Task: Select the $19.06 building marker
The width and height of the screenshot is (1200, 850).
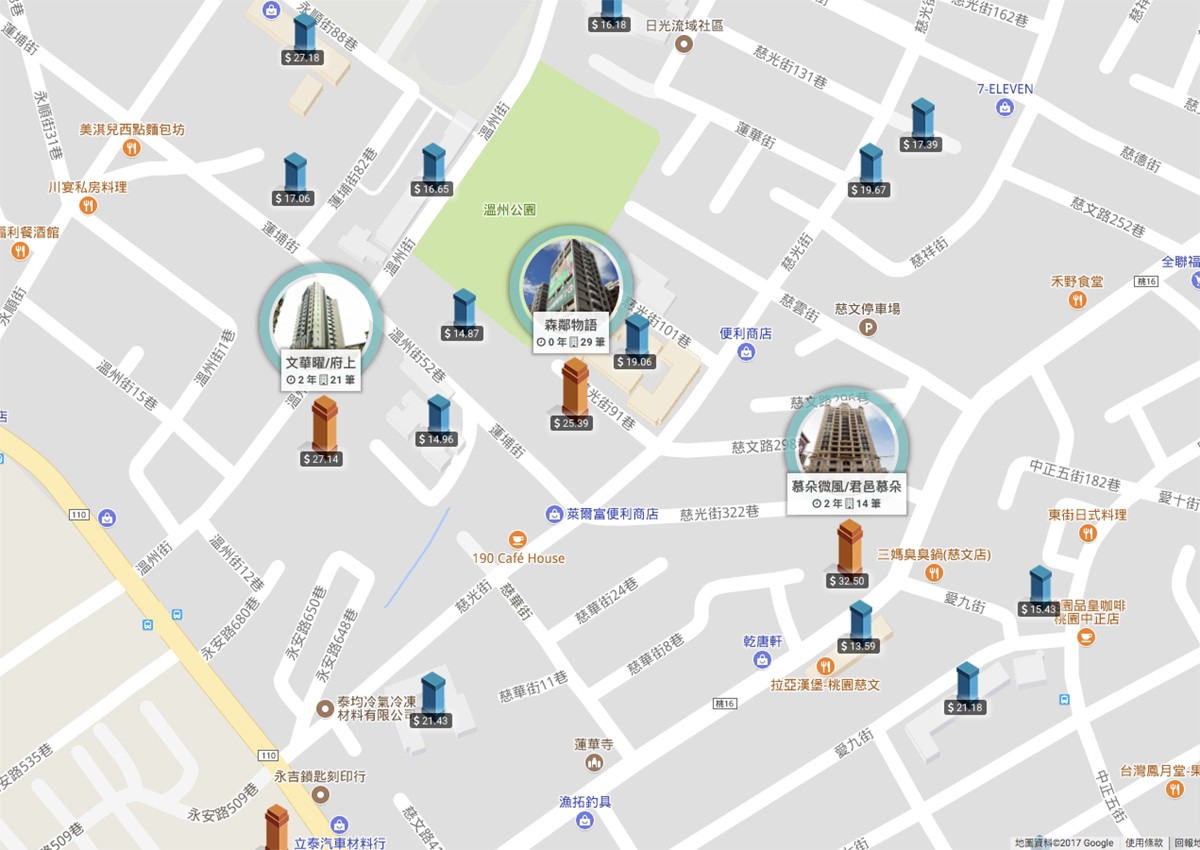Action: click(636, 342)
